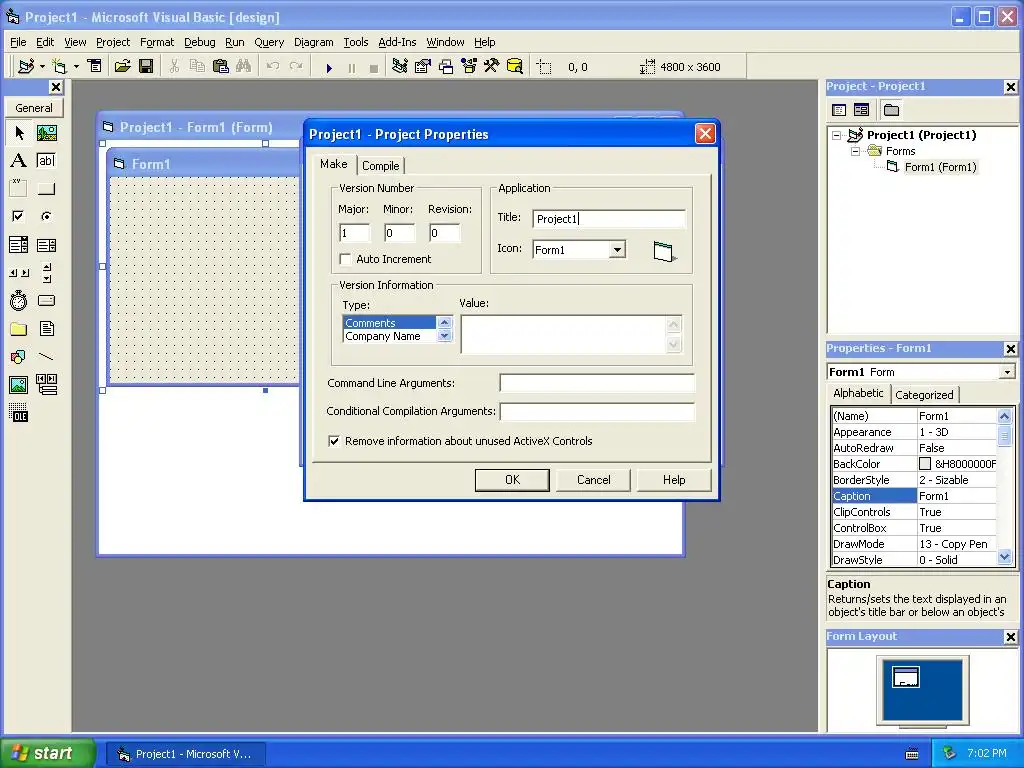Select the Image control tool

point(19,385)
